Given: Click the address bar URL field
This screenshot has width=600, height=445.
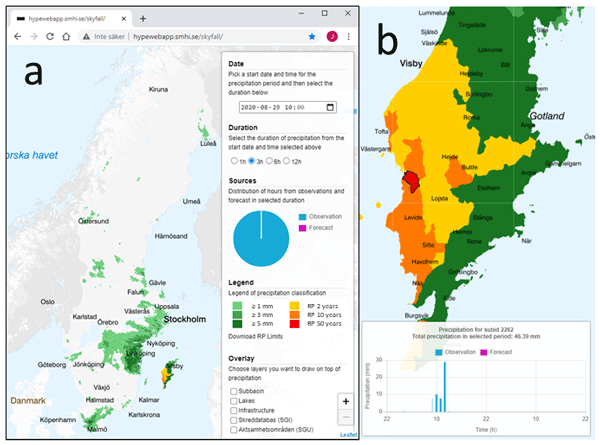Looking at the screenshot, I should point(200,36).
